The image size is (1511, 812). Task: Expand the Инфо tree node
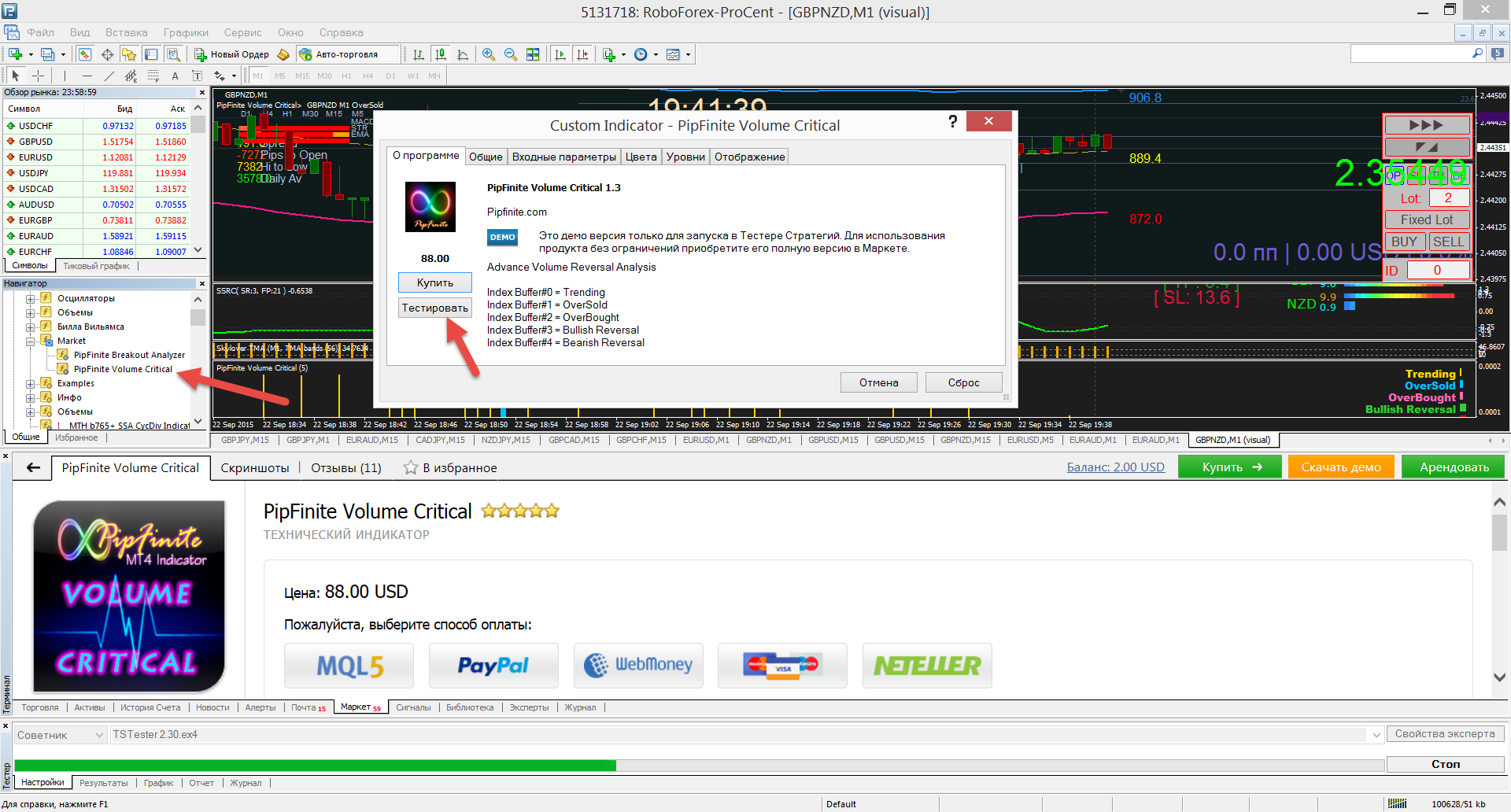[x=30, y=397]
